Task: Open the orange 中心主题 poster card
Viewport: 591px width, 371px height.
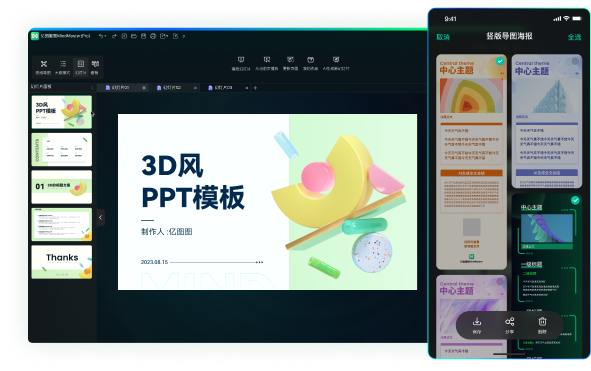Action: click(471, 162)
